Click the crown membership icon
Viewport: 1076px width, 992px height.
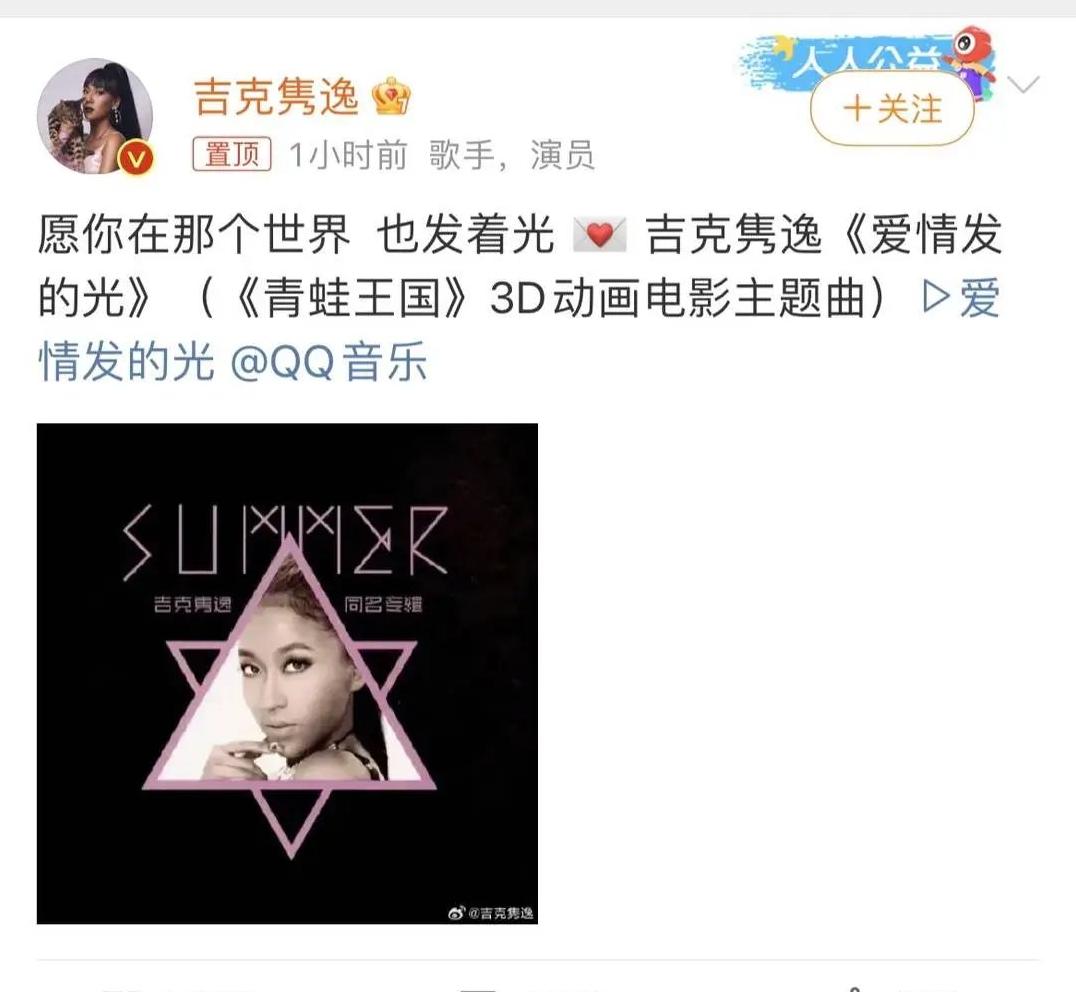pos(391,97)
